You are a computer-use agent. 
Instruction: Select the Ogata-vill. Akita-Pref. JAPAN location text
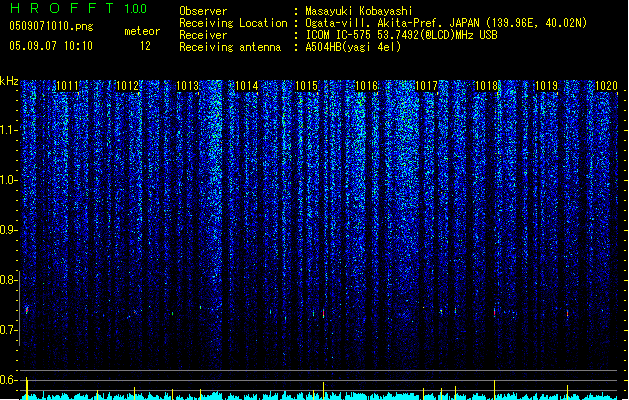(446, 23)
